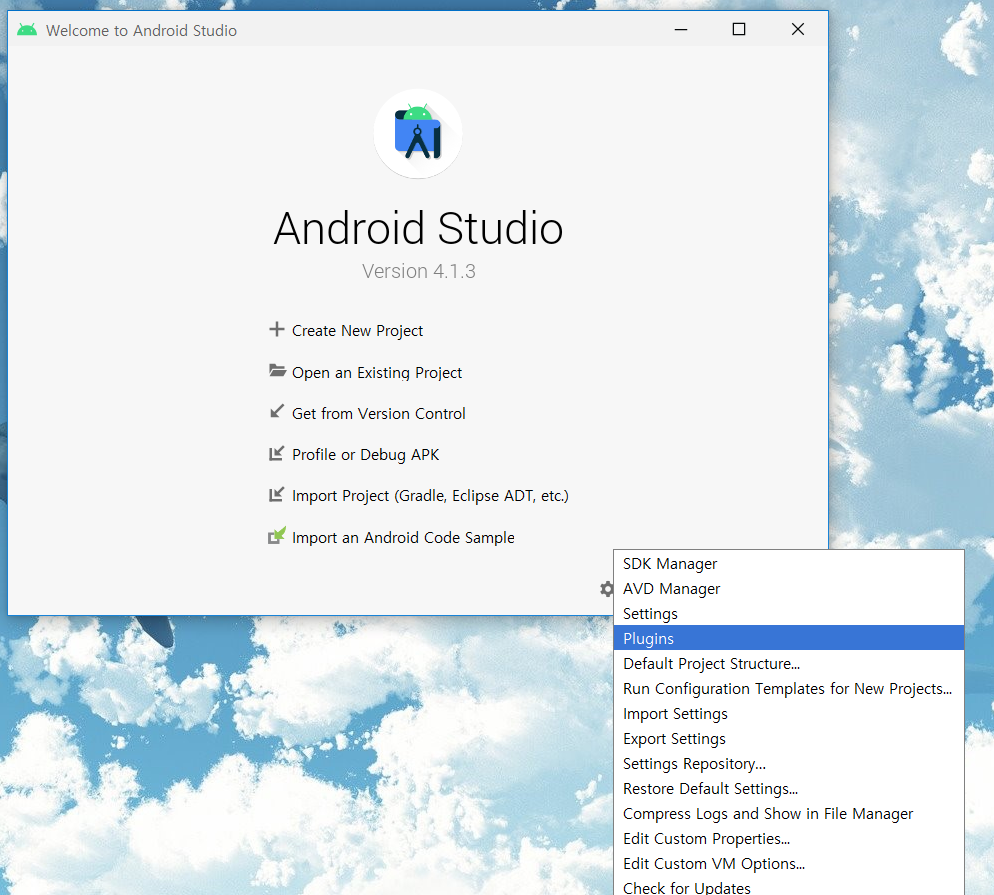Open Settings Repository...
This screenshot has width=994, height=895.
[789, 764]
